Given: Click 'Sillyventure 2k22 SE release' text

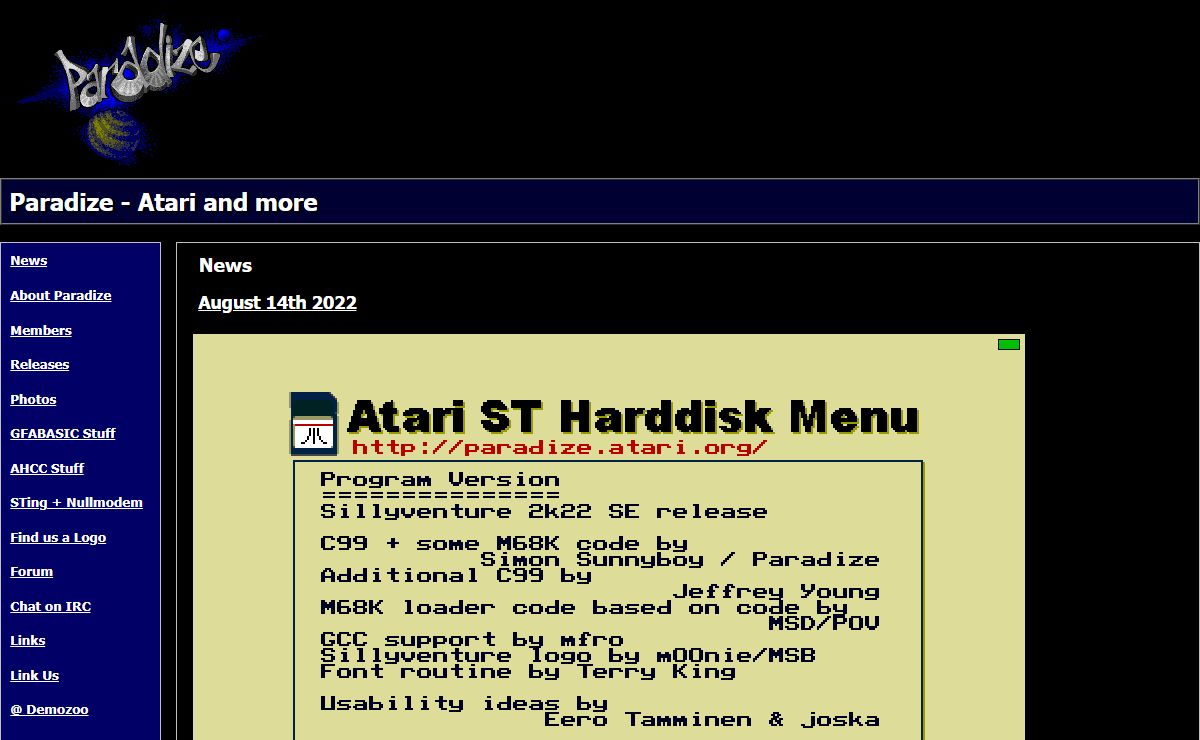Looking at the screenshot, I should pos(544,512).
